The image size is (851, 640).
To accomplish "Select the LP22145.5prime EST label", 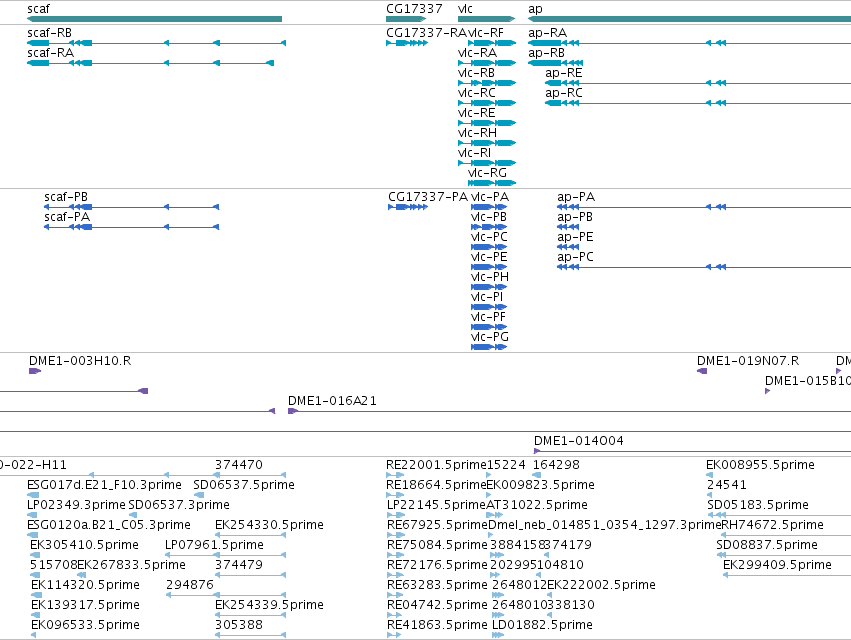I will click(436, 505).
